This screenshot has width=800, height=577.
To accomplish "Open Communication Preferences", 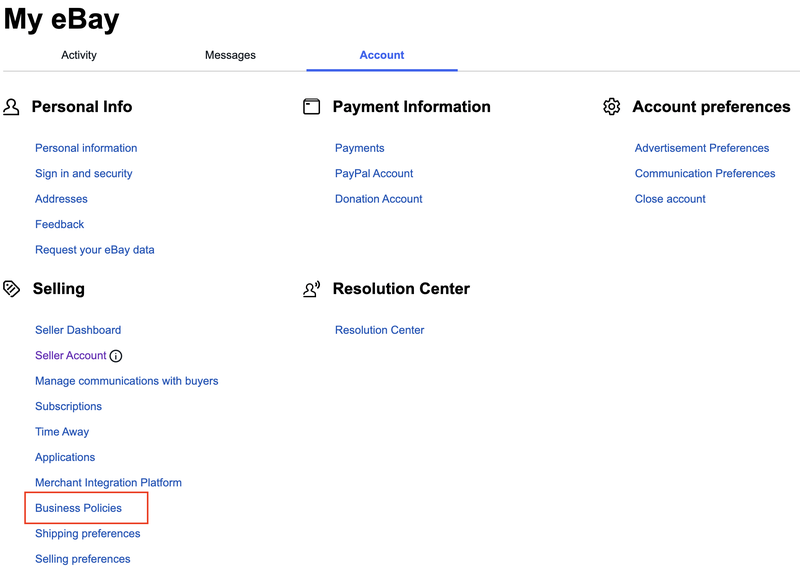I will click(x=705, y=173).
